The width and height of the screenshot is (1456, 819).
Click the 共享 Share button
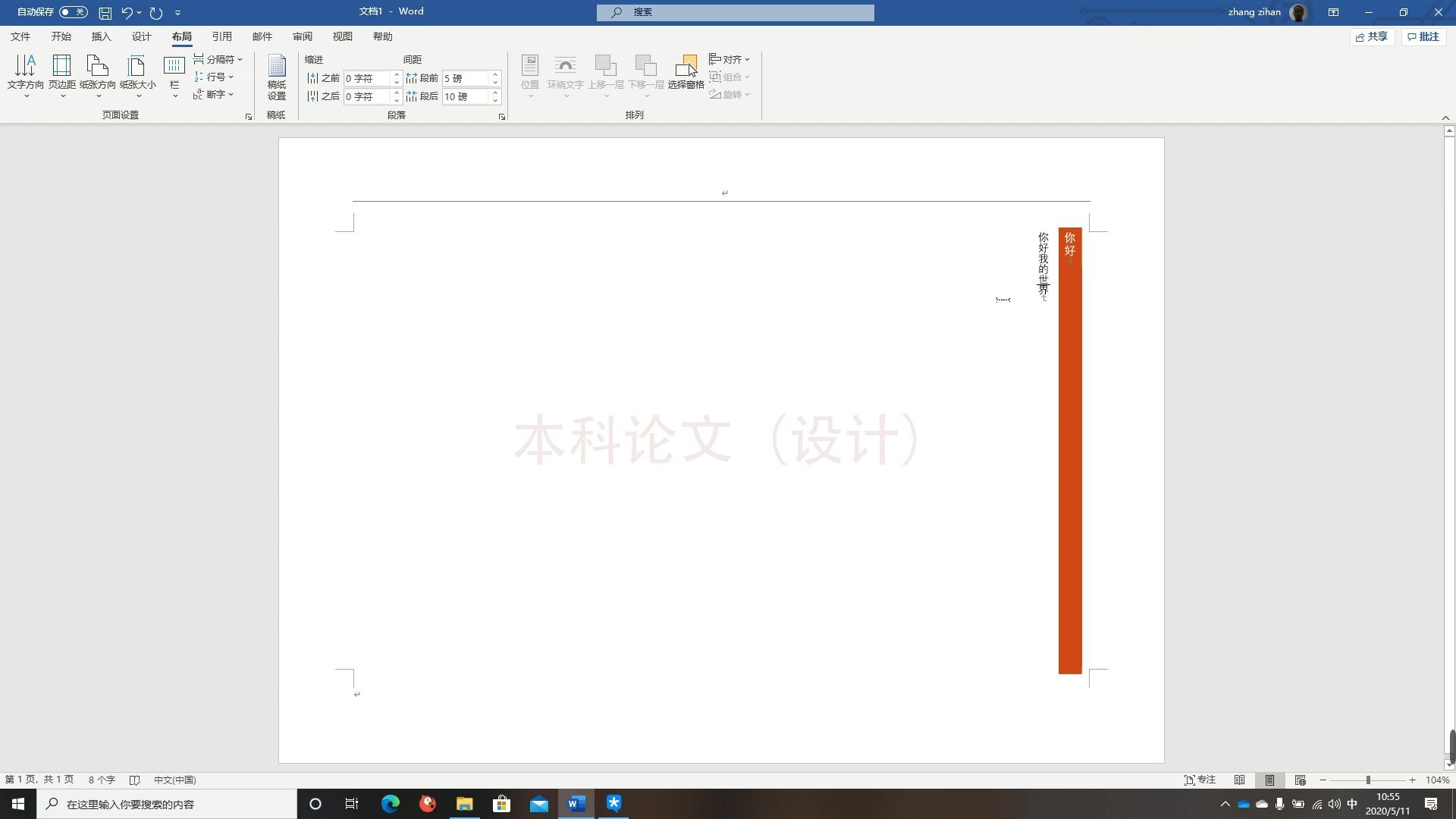pyautogui.click(x=1373, y=36)
